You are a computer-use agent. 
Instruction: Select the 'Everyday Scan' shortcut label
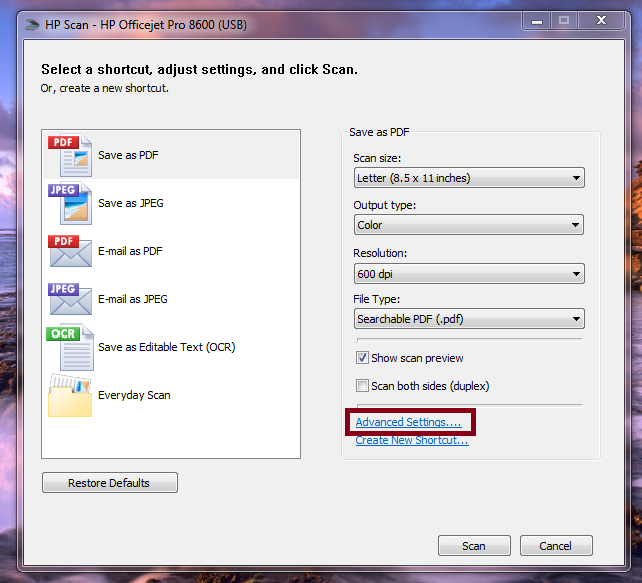134,395
